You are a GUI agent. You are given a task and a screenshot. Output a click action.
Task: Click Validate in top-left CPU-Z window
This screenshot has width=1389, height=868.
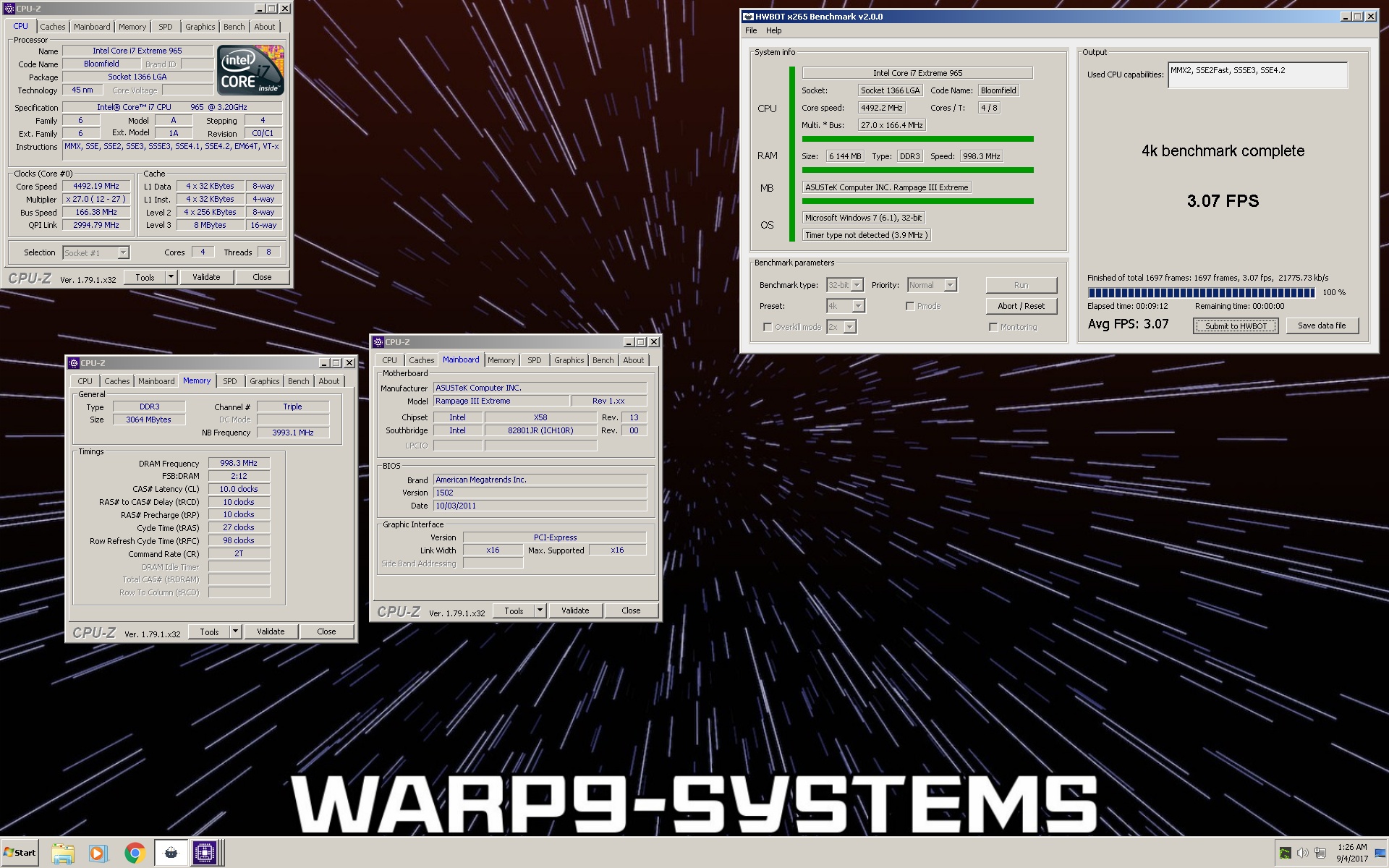206,277
